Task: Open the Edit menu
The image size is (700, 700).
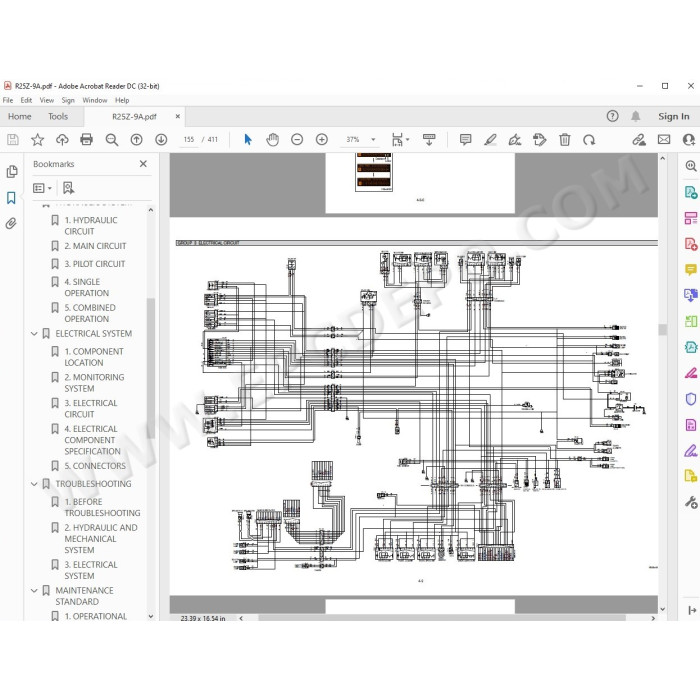Action: pos(26,100)
